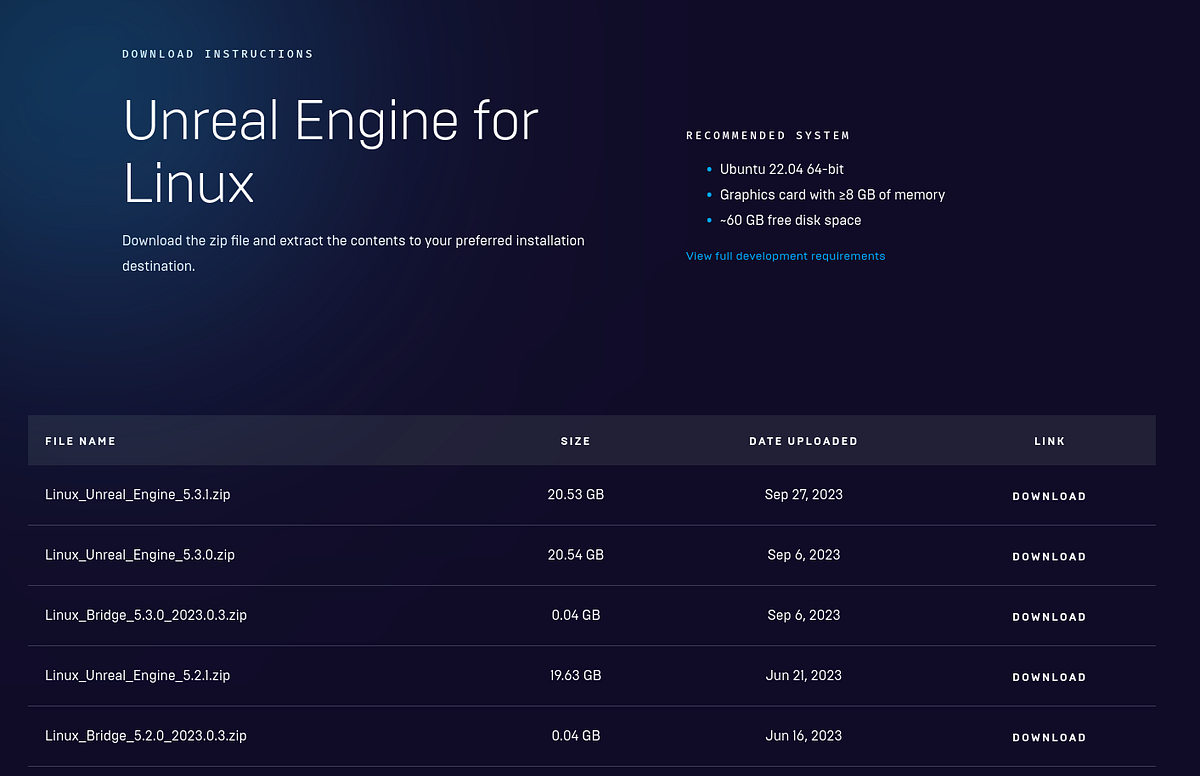Download Linux_Unreal_Engine_5.3.1.zip
The image size is (1200, 776).
(1049, 496)
